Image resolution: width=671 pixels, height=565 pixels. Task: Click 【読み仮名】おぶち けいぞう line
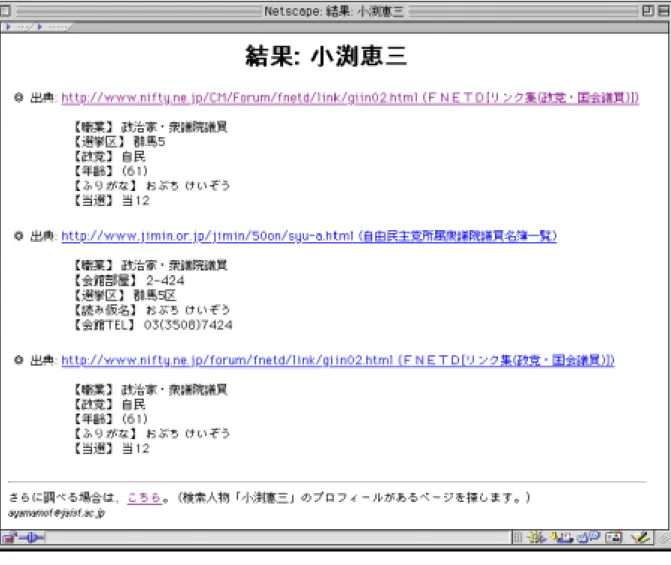tap(152, 309)
